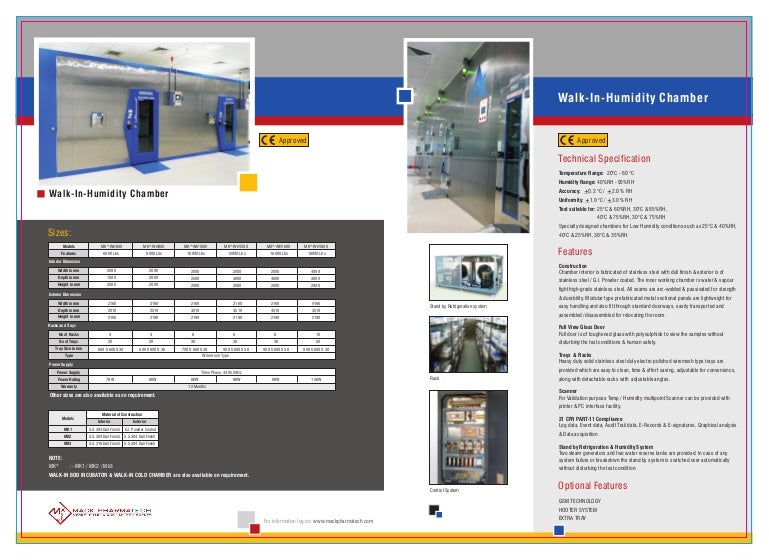The image size is (769, 560).
Task: Click the 'Uniformity' specification line
Action: tap(595, 200)
